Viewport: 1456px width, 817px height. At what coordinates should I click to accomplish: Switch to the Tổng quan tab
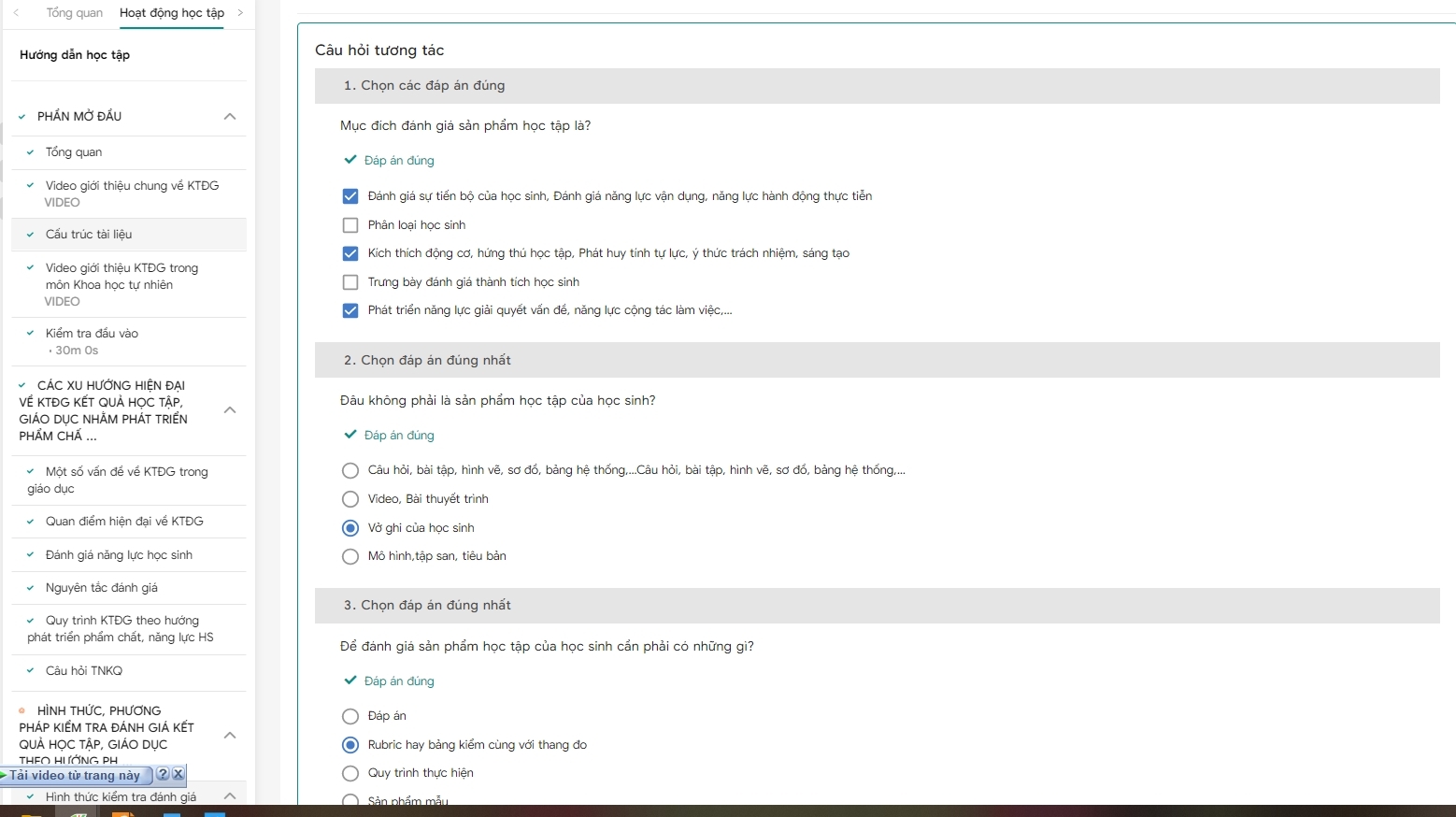(x=75, y=13)
